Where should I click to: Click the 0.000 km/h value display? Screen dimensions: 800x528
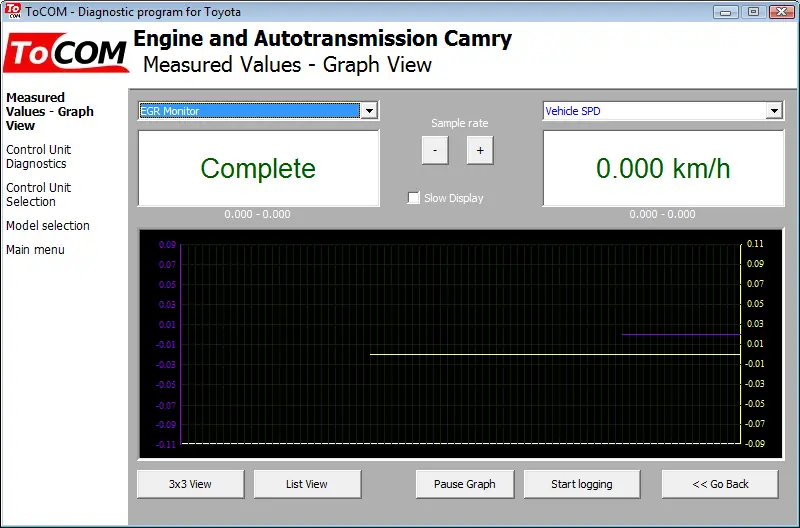click(663, 168)
